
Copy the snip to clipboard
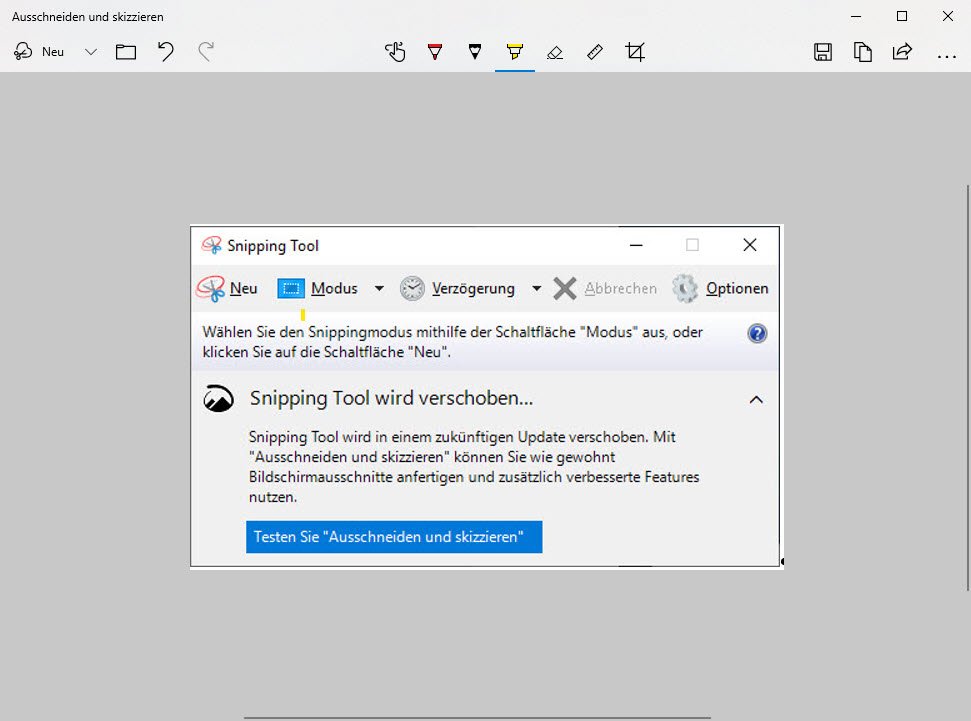click(863, 52)
